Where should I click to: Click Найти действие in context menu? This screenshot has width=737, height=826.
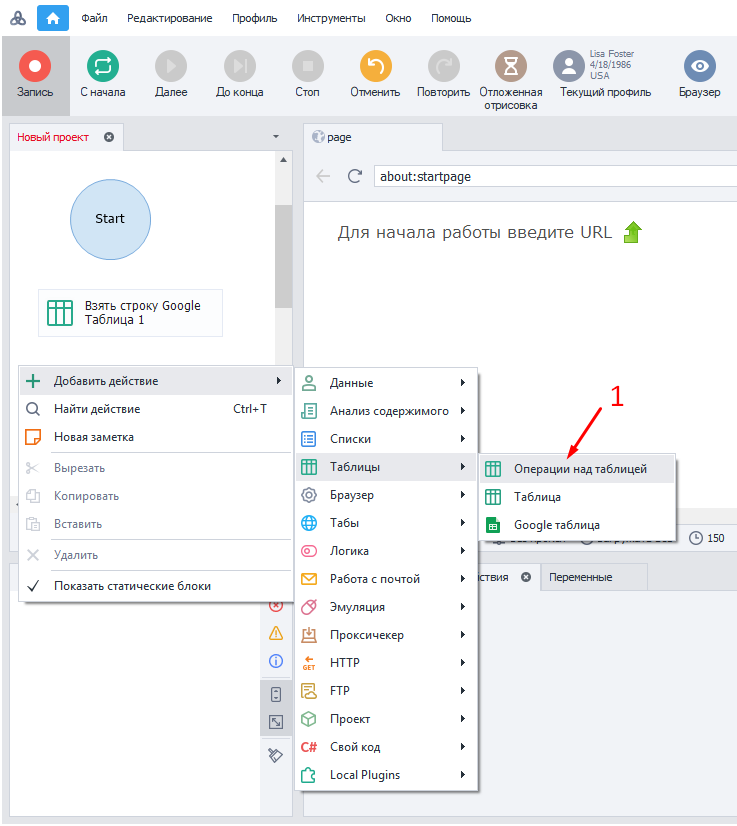97,409
